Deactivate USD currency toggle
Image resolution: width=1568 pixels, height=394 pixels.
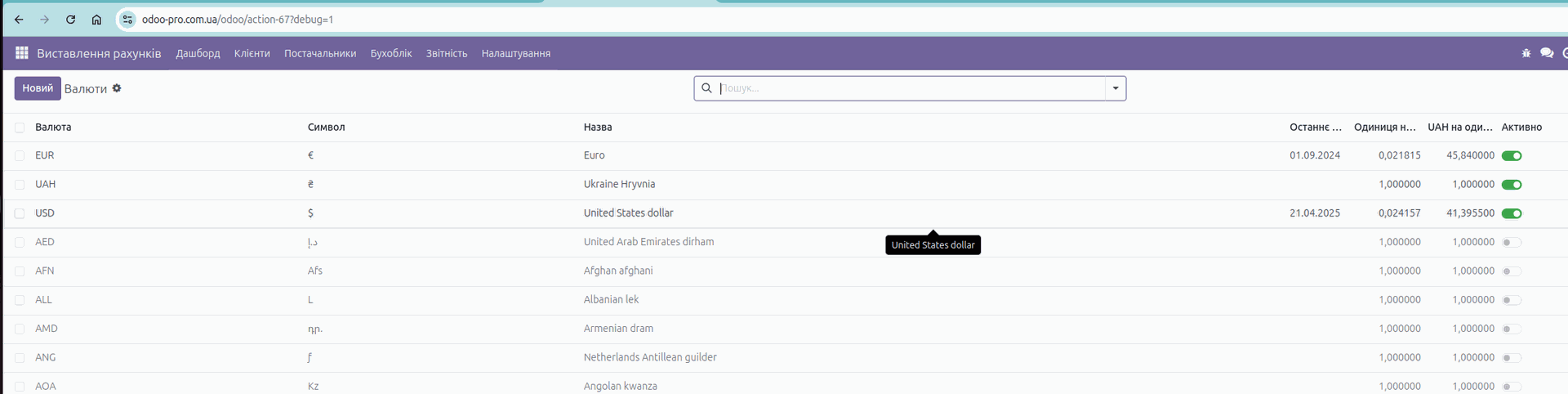(1512, 213)
